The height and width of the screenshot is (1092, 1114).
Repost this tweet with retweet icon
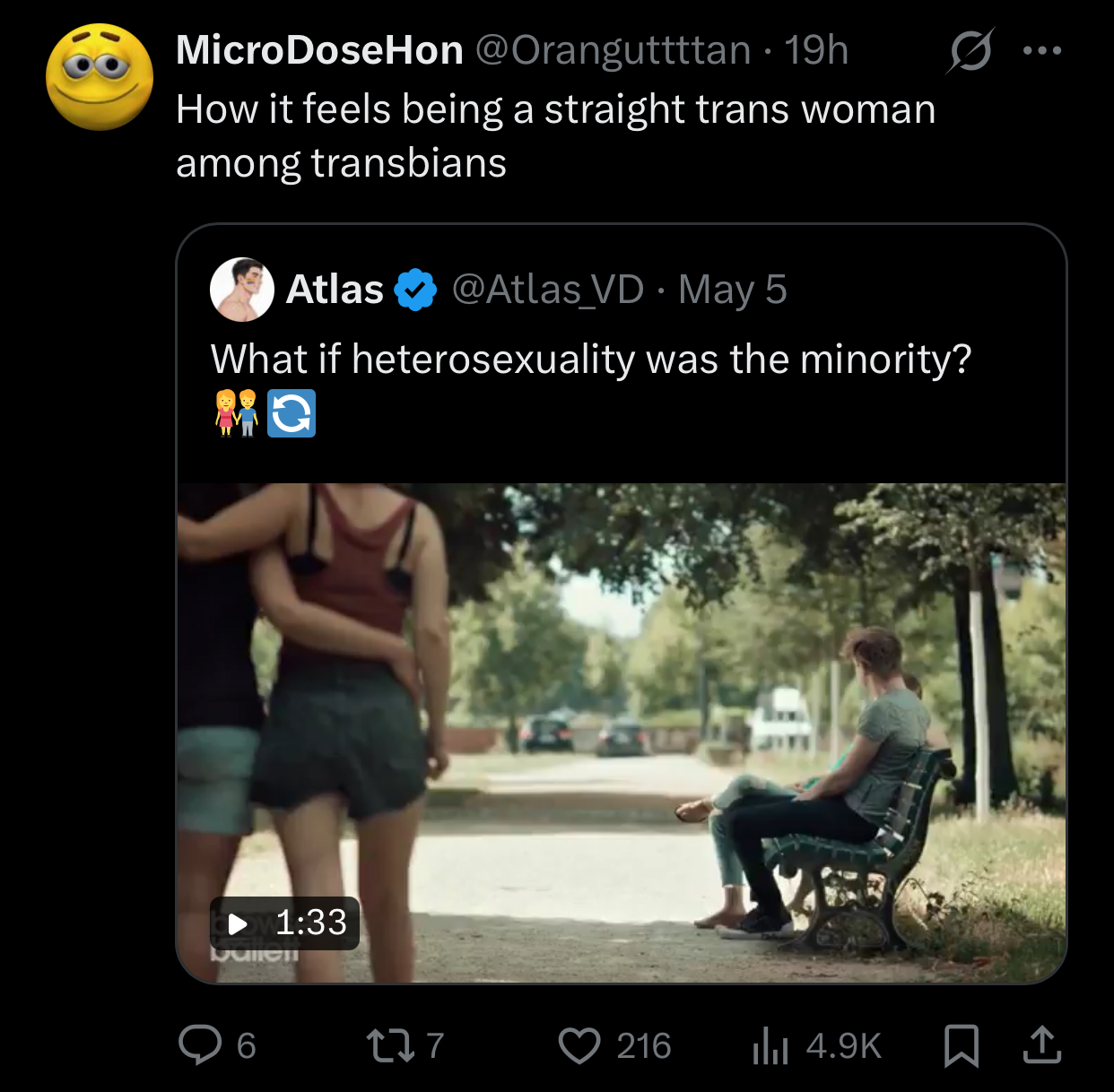391,1045
